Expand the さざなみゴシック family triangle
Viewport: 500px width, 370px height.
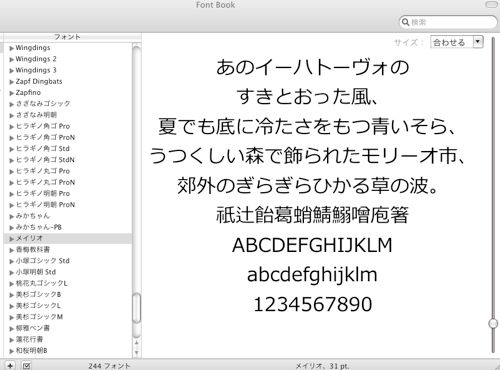11,104
